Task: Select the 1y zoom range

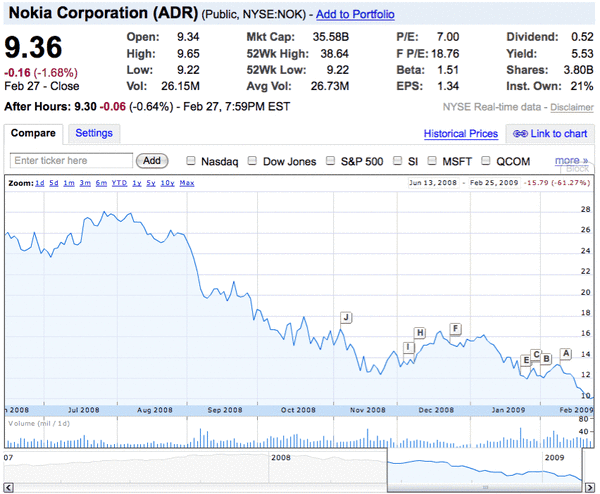Action: point(137,183)
